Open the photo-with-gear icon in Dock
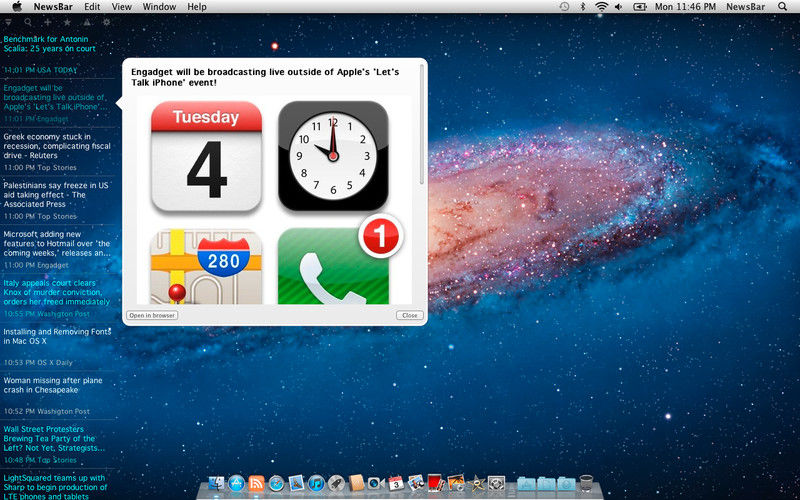The height and width of the screenshot is (500, 800). [x=456, y=483]
